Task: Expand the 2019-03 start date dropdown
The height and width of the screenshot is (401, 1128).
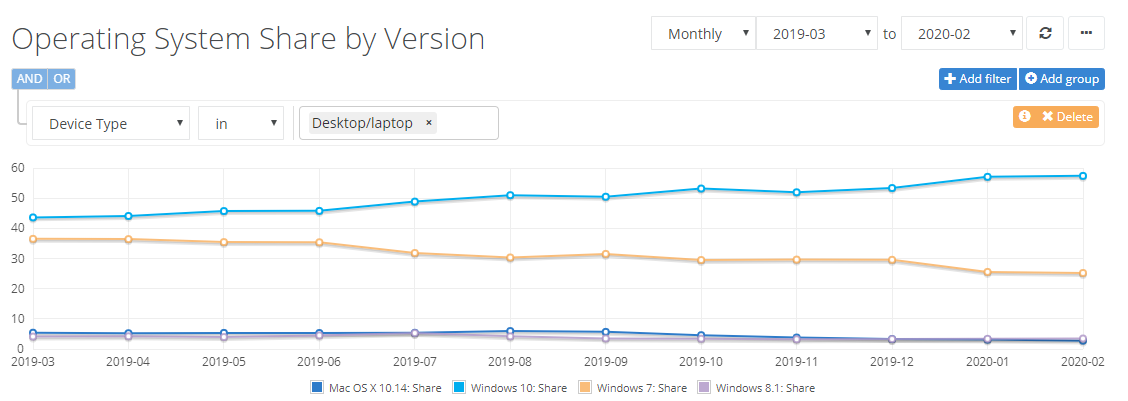Action: point(817,33)
